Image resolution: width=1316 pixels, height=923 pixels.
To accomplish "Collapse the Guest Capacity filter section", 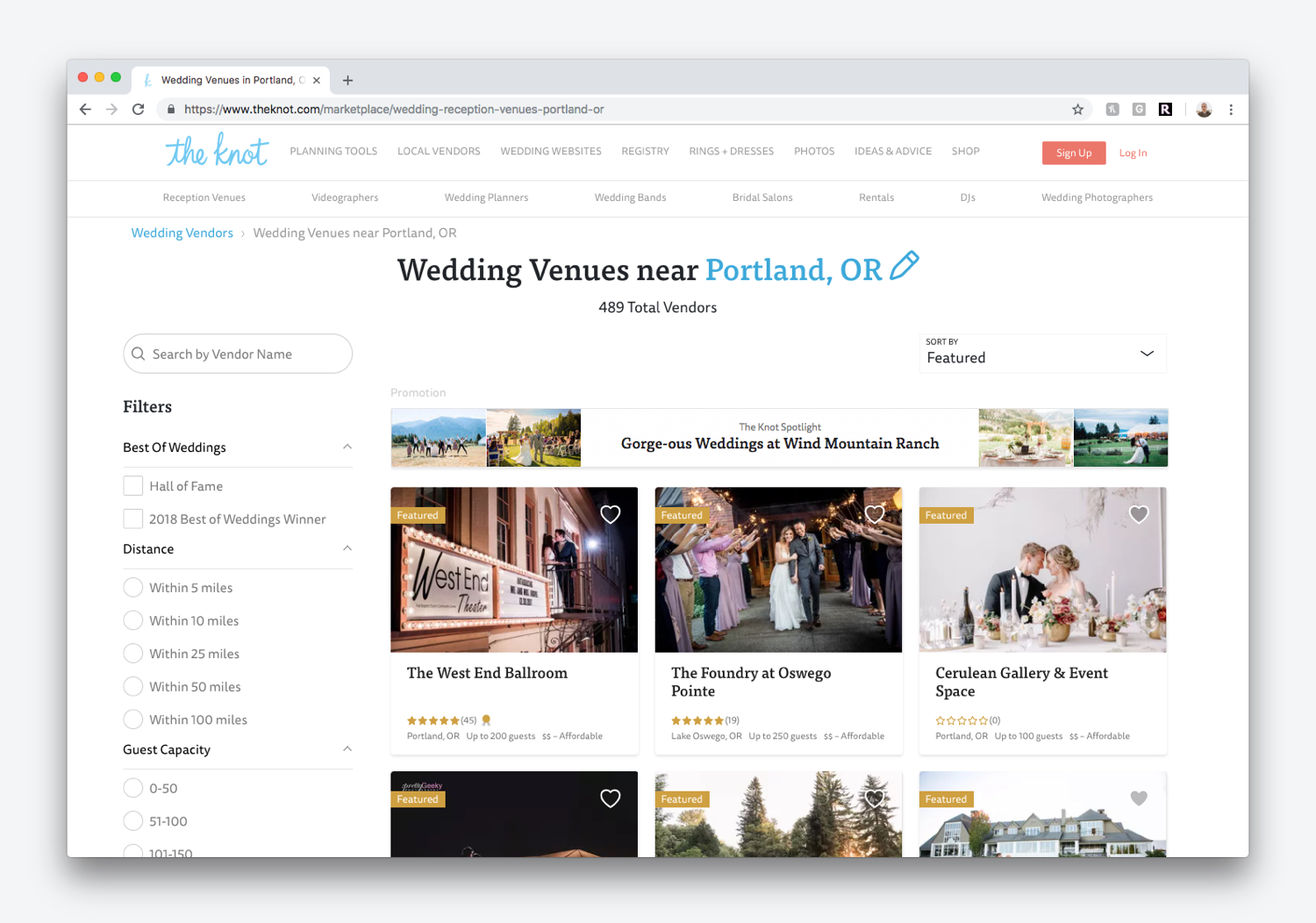I will tap(347, 748).
